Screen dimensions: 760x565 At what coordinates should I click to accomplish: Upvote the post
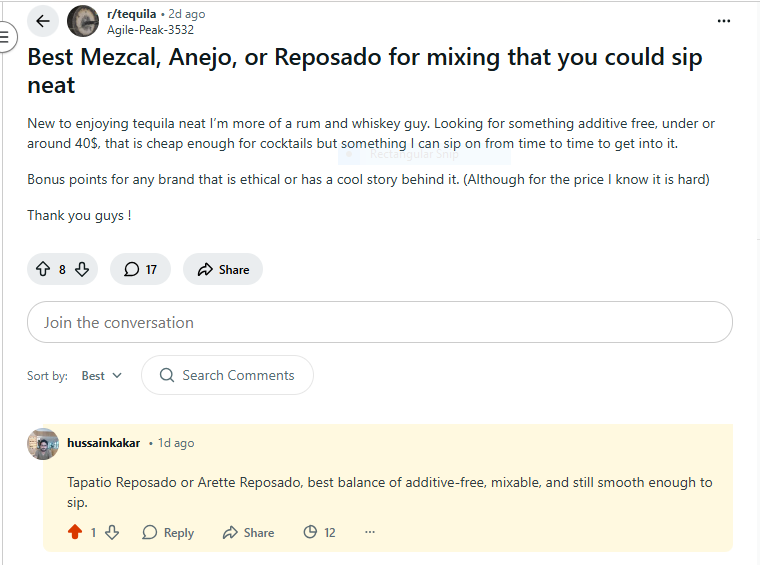(42, 269)
